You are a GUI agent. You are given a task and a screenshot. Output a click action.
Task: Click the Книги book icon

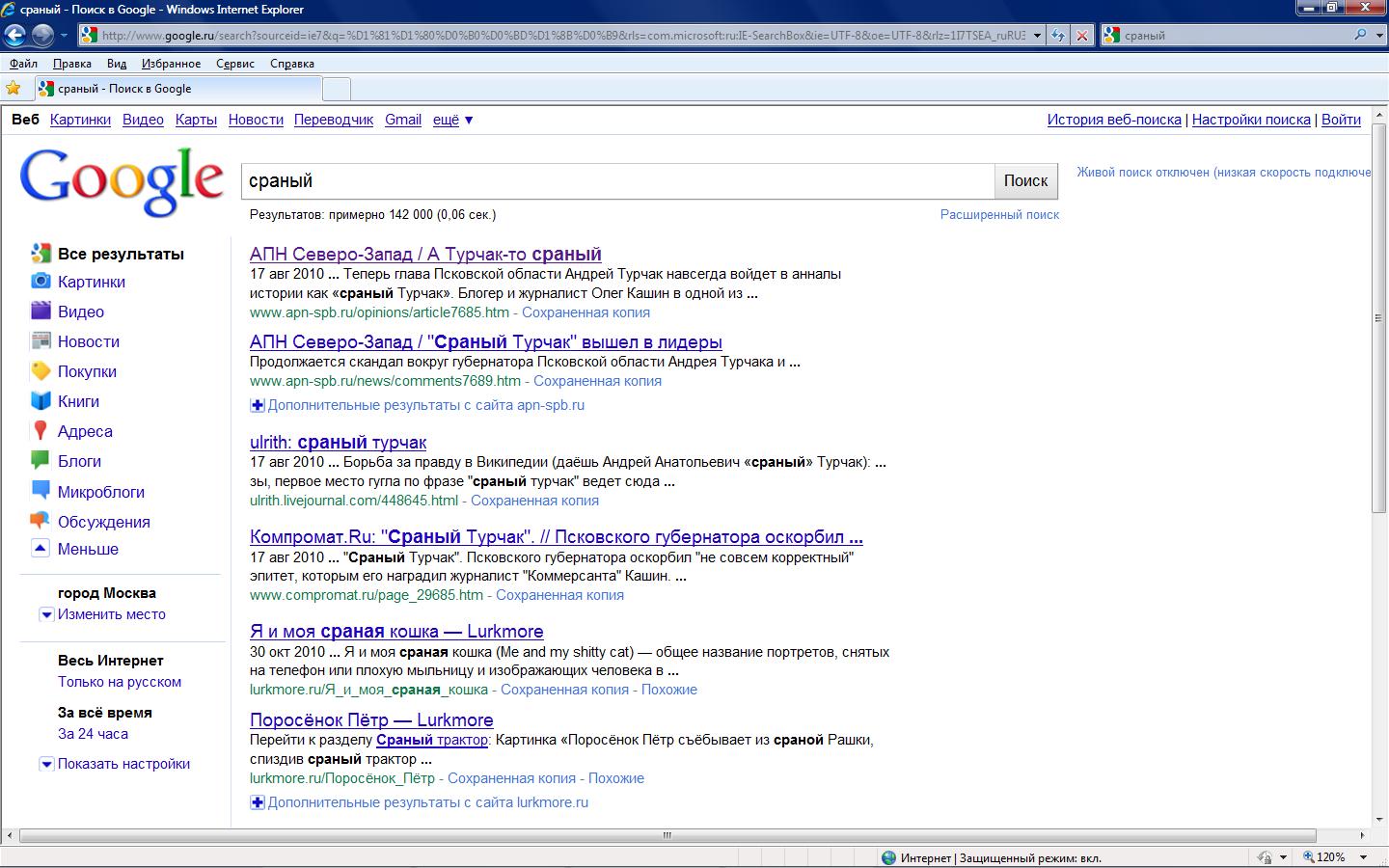click(x=41, y=400)
